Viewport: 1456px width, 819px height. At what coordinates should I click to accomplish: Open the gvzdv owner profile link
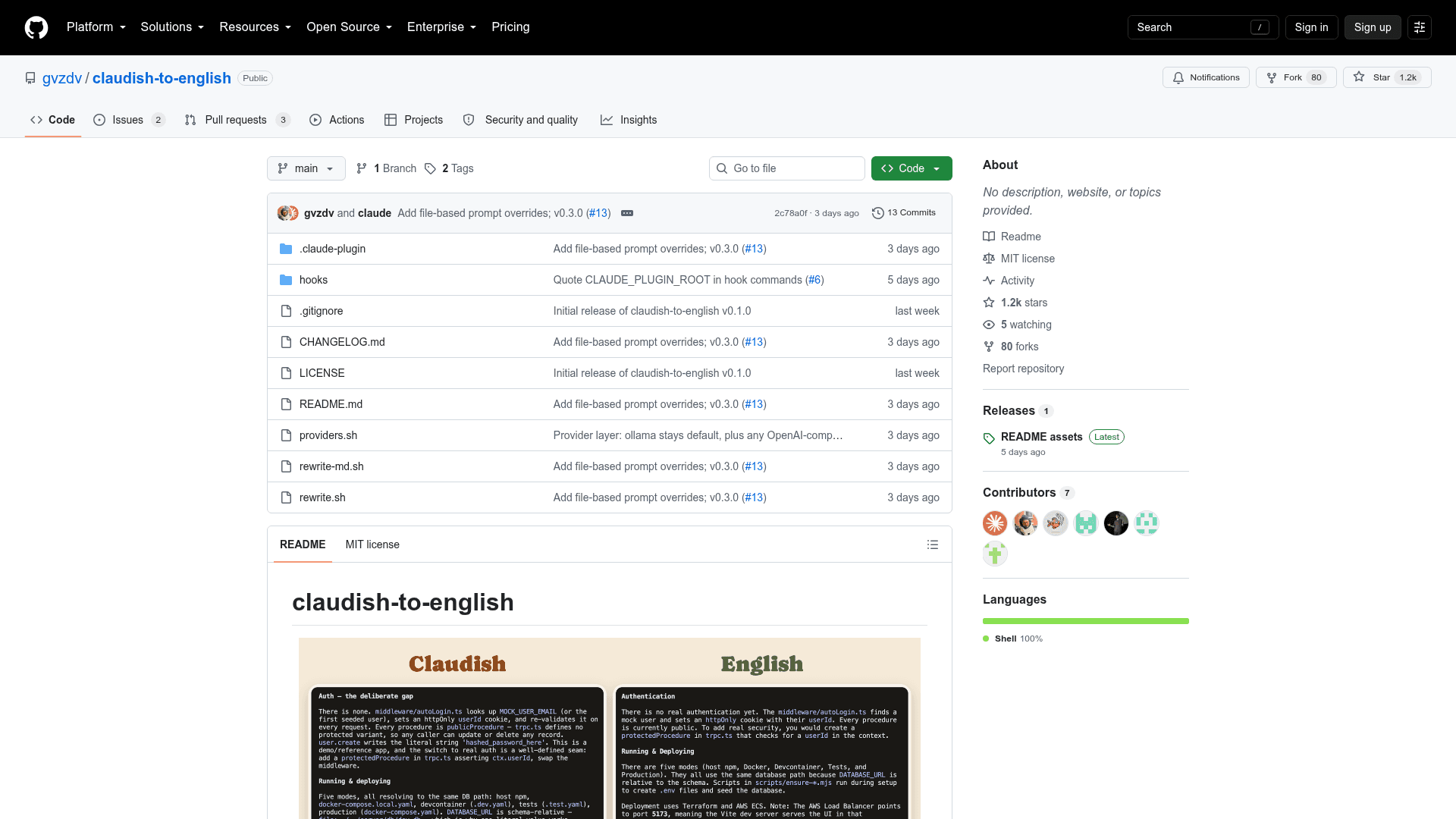[x=62, y=78]
